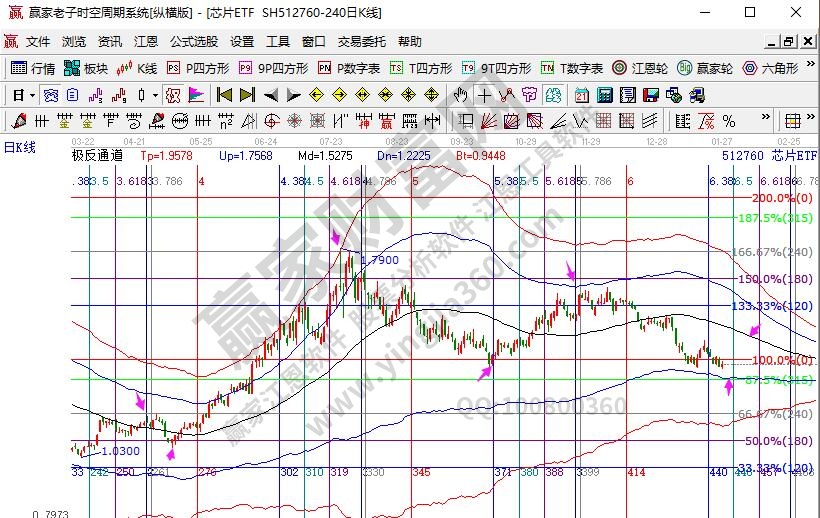Click the floppy disk save icon
This screenshot has height=518, width=820.
[650, 95]
